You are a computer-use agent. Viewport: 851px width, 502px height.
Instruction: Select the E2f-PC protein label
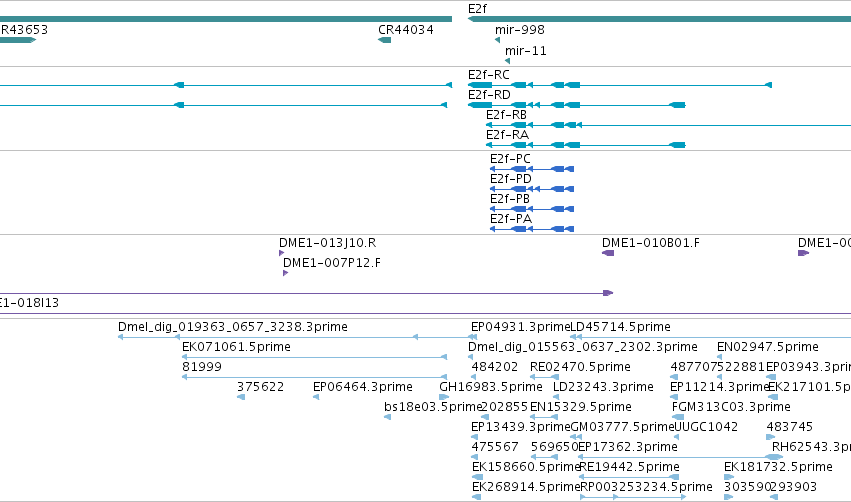[510, 159]
